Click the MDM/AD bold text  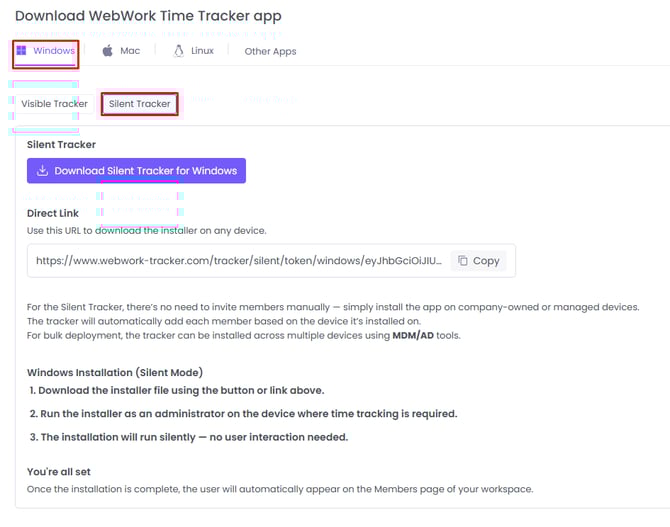(x=413, y=335)
